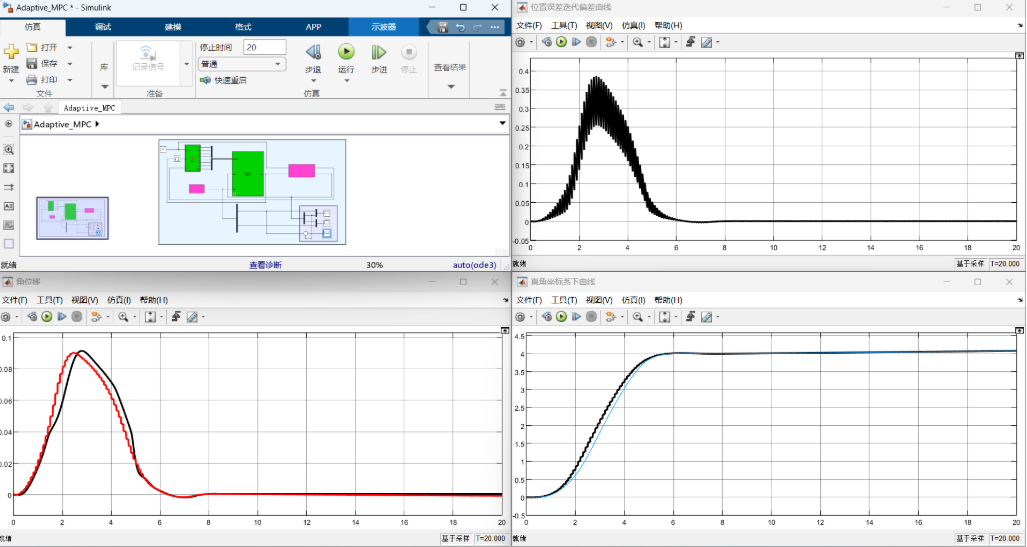Switch to the 格式 (Format) ribbon tab
The image size is (1027, 547).
coord(243,28)
